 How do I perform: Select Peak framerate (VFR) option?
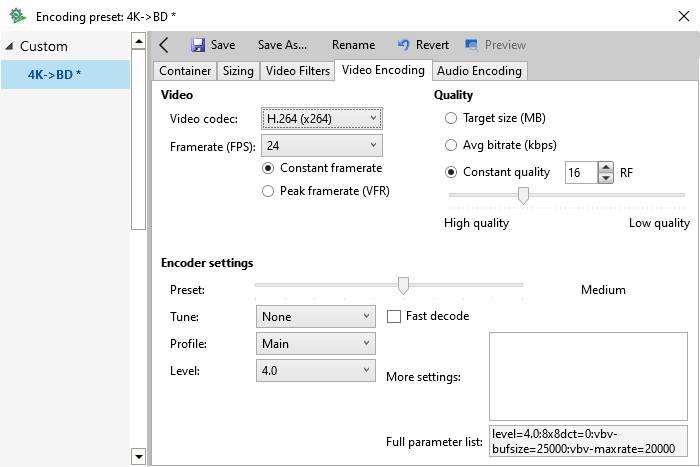[268, 191]
